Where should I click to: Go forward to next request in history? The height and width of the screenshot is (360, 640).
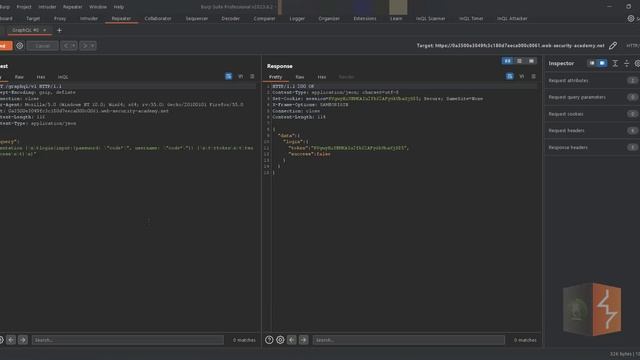84,46
